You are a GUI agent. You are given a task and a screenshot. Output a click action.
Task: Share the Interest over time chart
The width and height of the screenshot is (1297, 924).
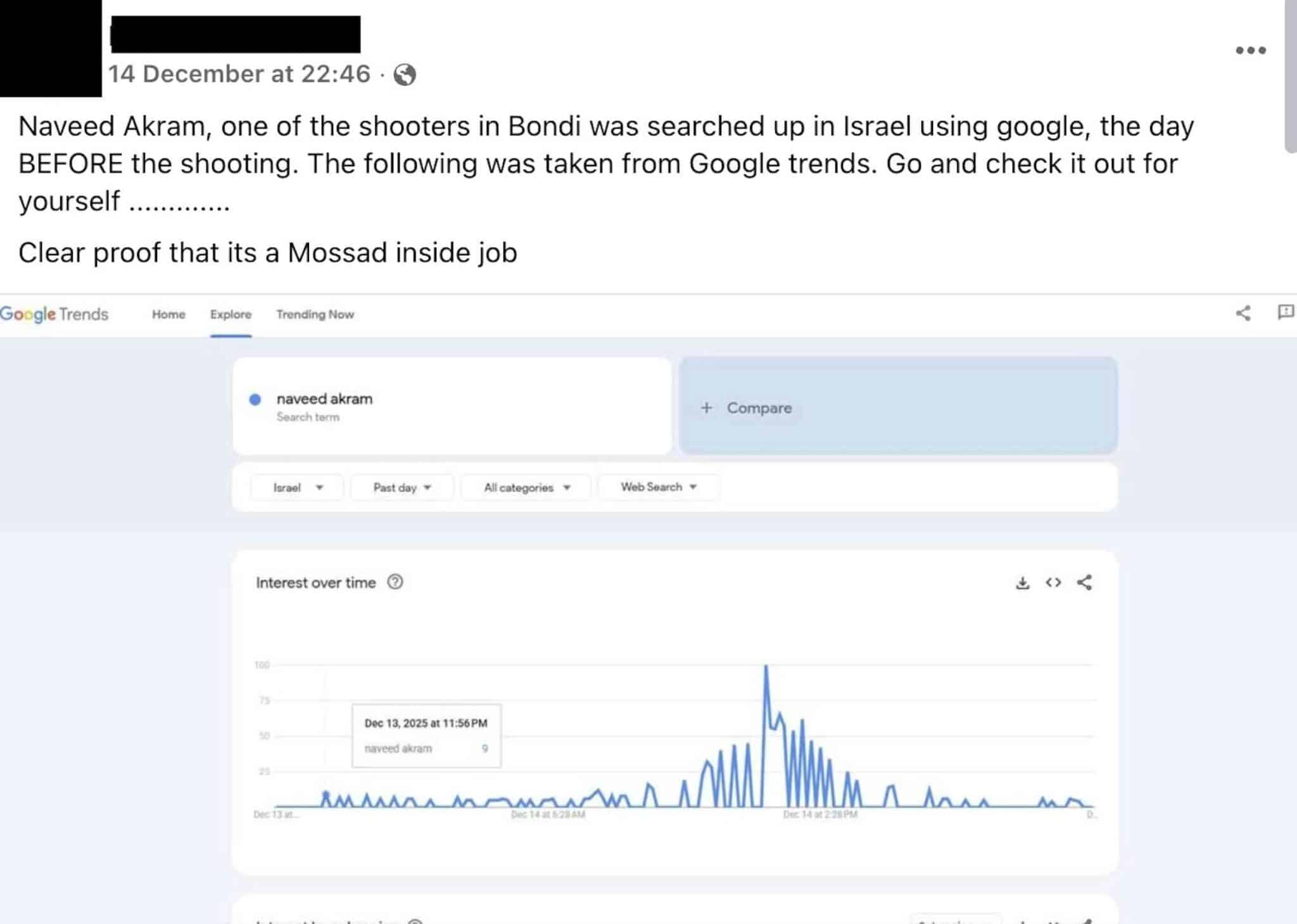(1085, 583)
